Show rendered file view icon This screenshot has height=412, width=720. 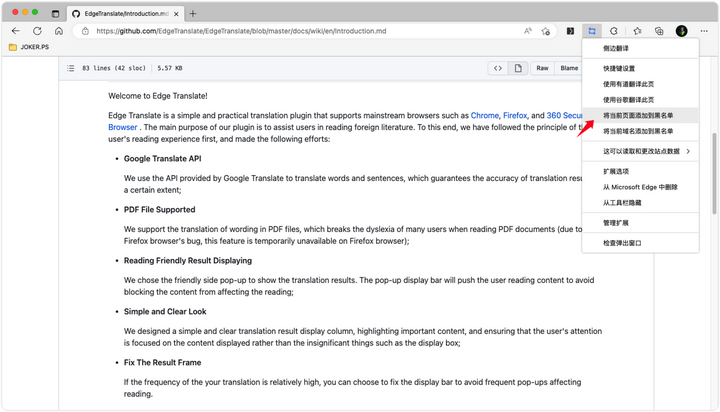(518, 68)
